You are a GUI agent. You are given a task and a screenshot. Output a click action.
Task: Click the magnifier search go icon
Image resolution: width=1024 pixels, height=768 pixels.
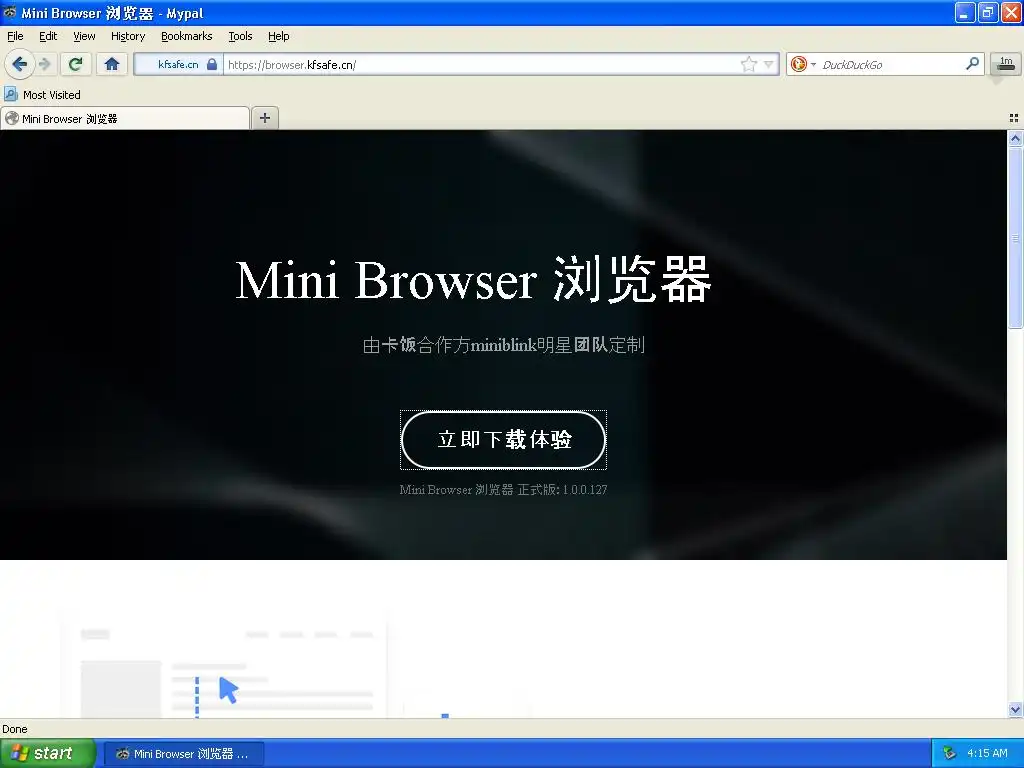pyautogui.click(x=972, y=63)
